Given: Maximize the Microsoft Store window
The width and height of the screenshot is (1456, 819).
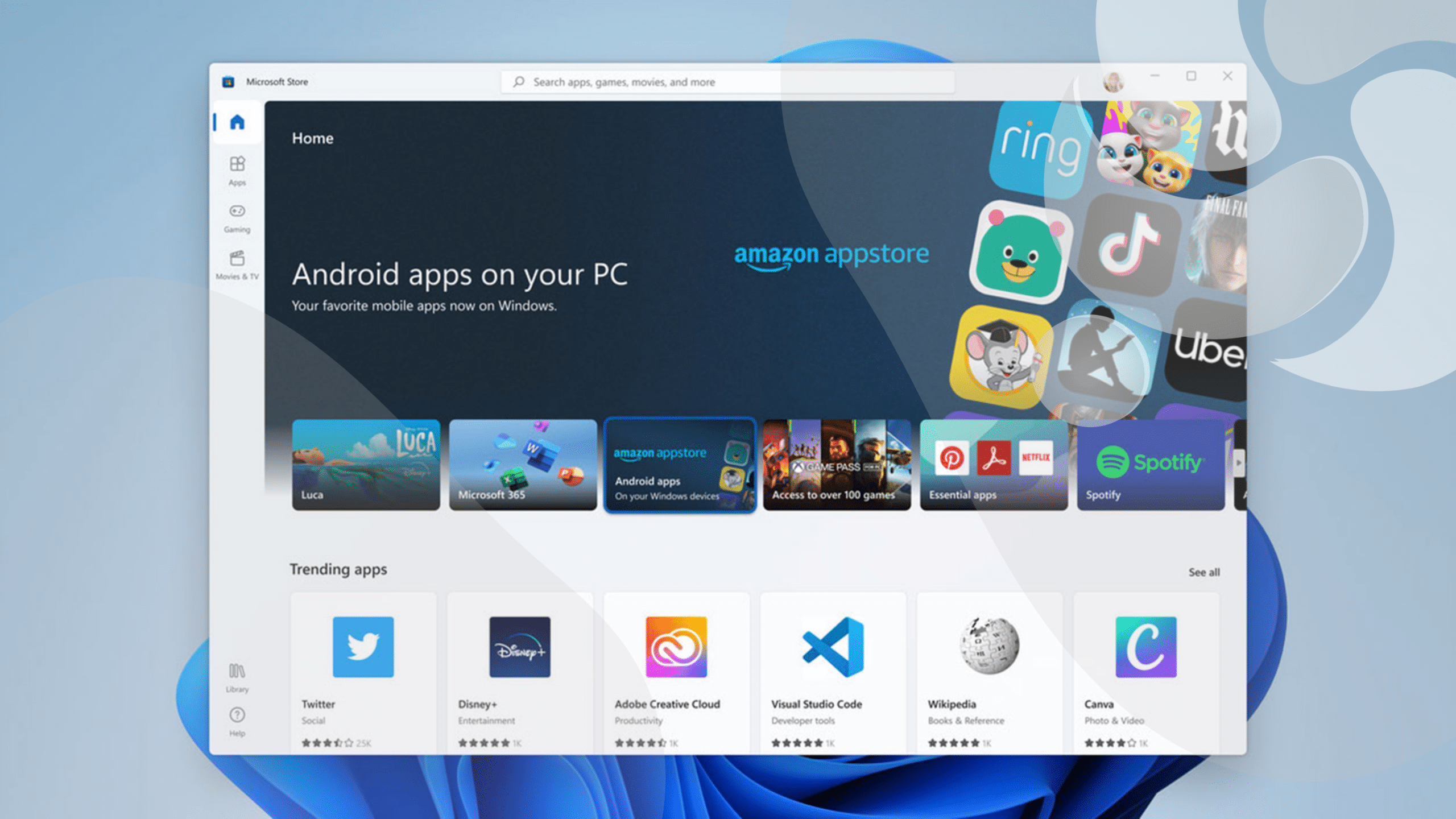Looking at the screenshot, I should [x=1191, y=76].
